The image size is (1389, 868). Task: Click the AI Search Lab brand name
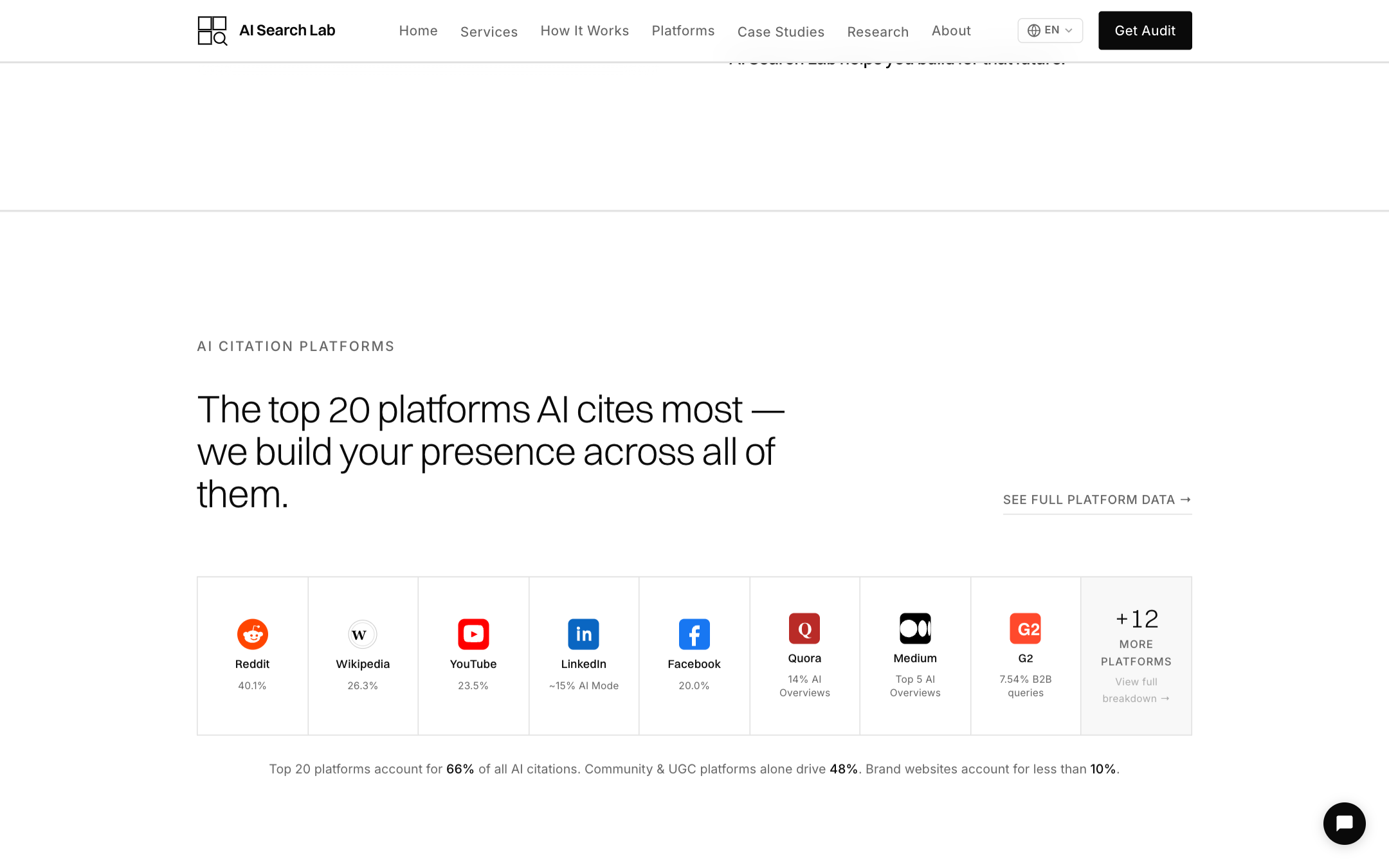287,30
